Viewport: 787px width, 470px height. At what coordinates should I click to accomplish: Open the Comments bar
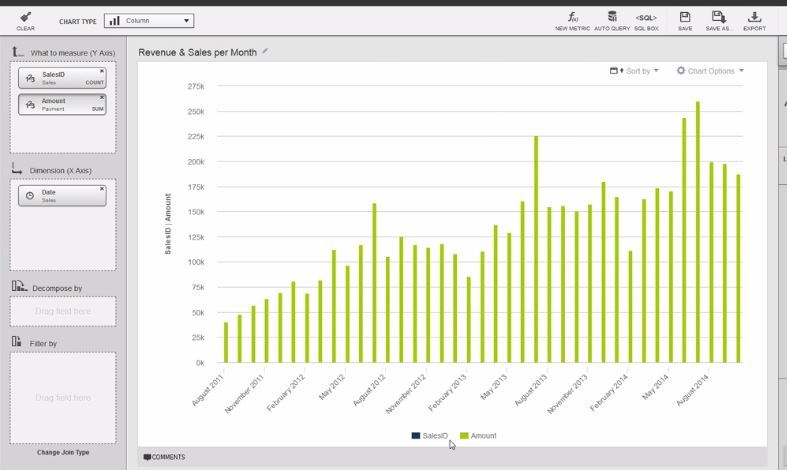165,457
